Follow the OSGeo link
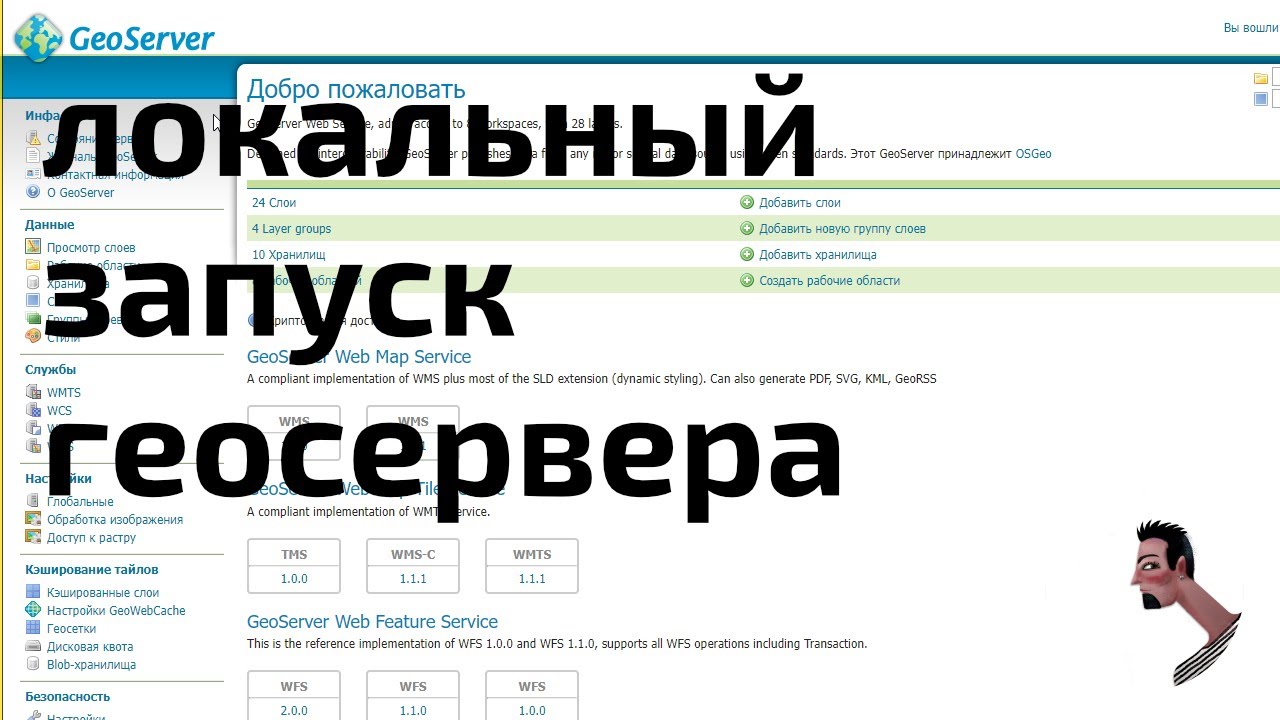Viewport: 1280px width, 720px height. 1033,154
